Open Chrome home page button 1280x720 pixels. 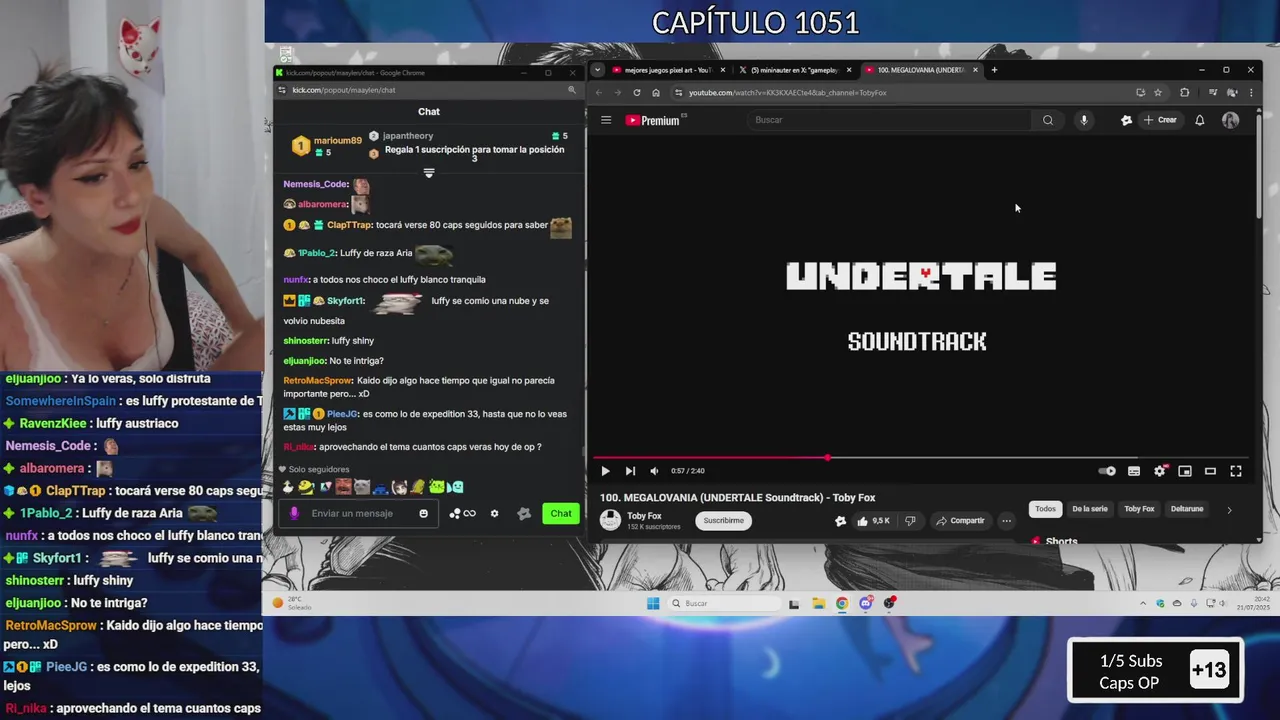[656, 93]
